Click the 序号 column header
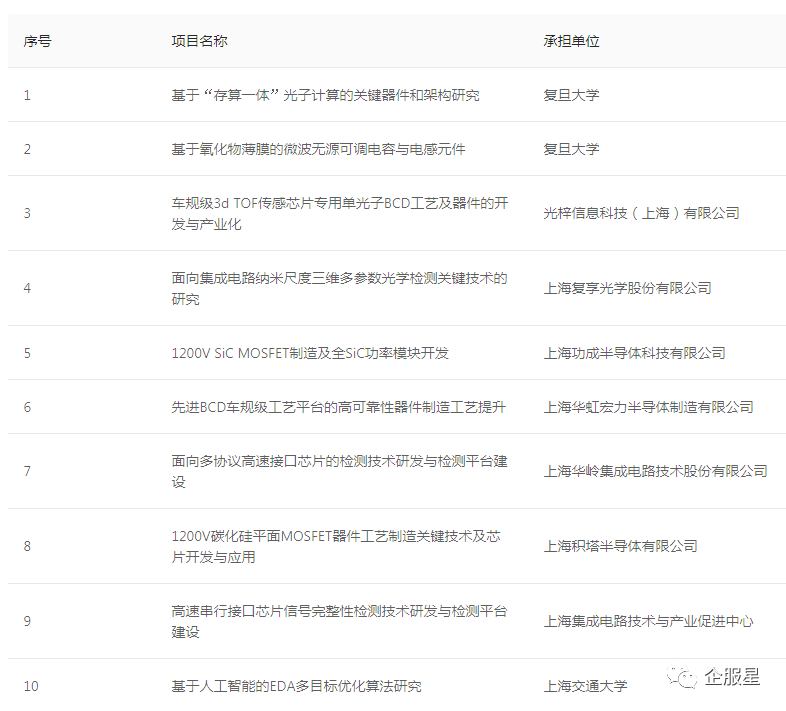Screen dimensions: 786x711 point(38,41)
